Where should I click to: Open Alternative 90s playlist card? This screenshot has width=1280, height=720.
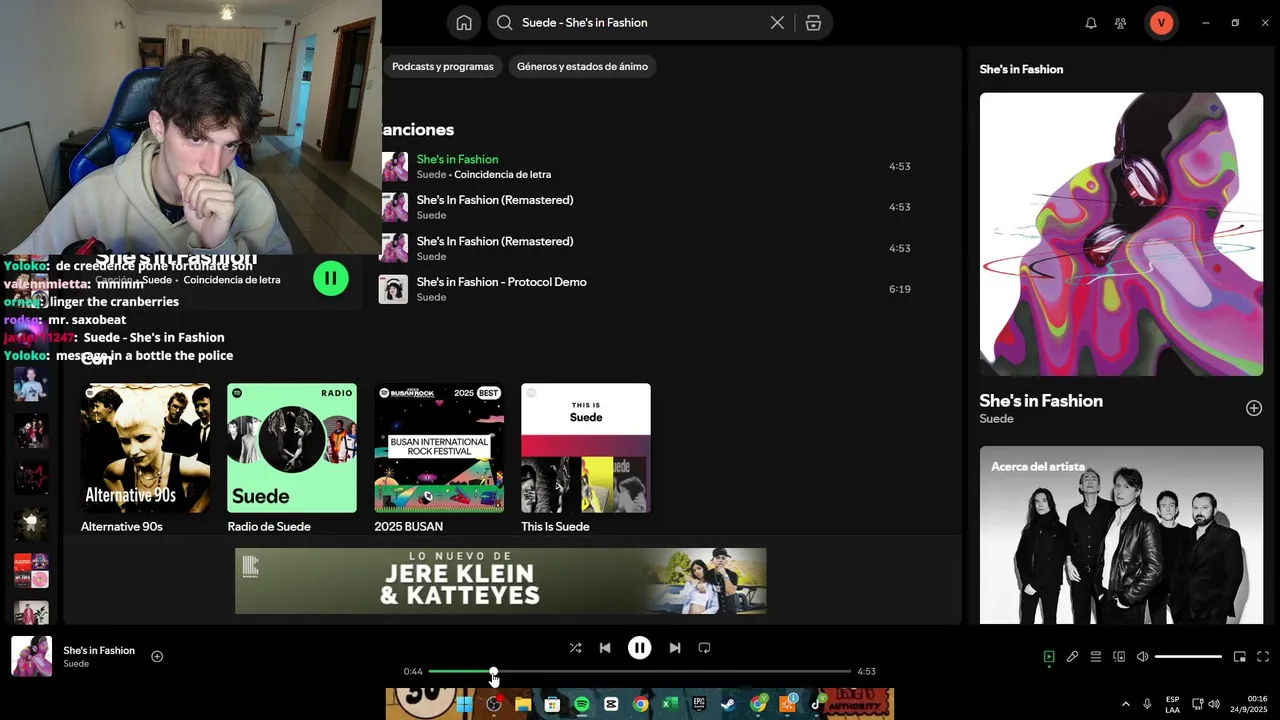[145, 459]
